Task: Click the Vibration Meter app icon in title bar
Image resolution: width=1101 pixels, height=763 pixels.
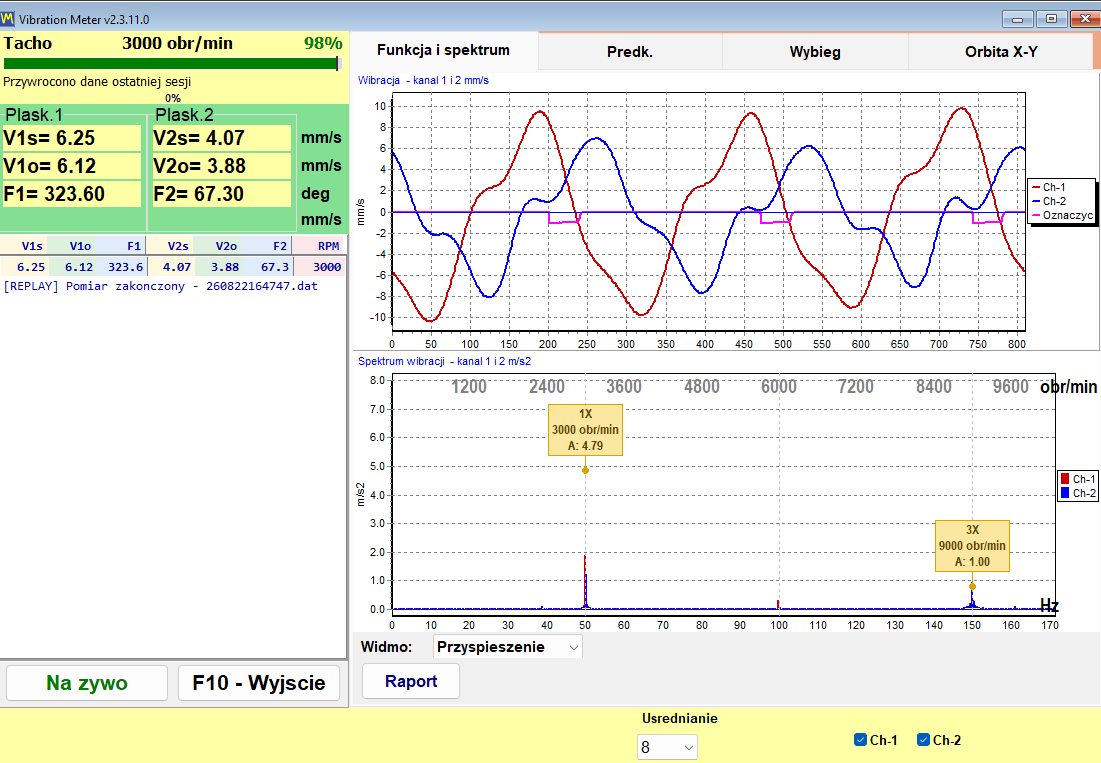Action: [8, 18]
